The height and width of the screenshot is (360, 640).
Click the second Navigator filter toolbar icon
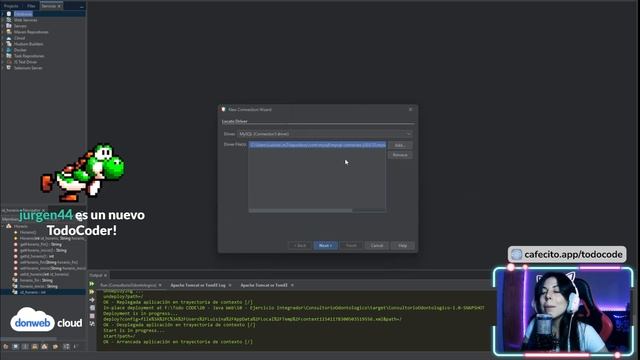[16, 347]
